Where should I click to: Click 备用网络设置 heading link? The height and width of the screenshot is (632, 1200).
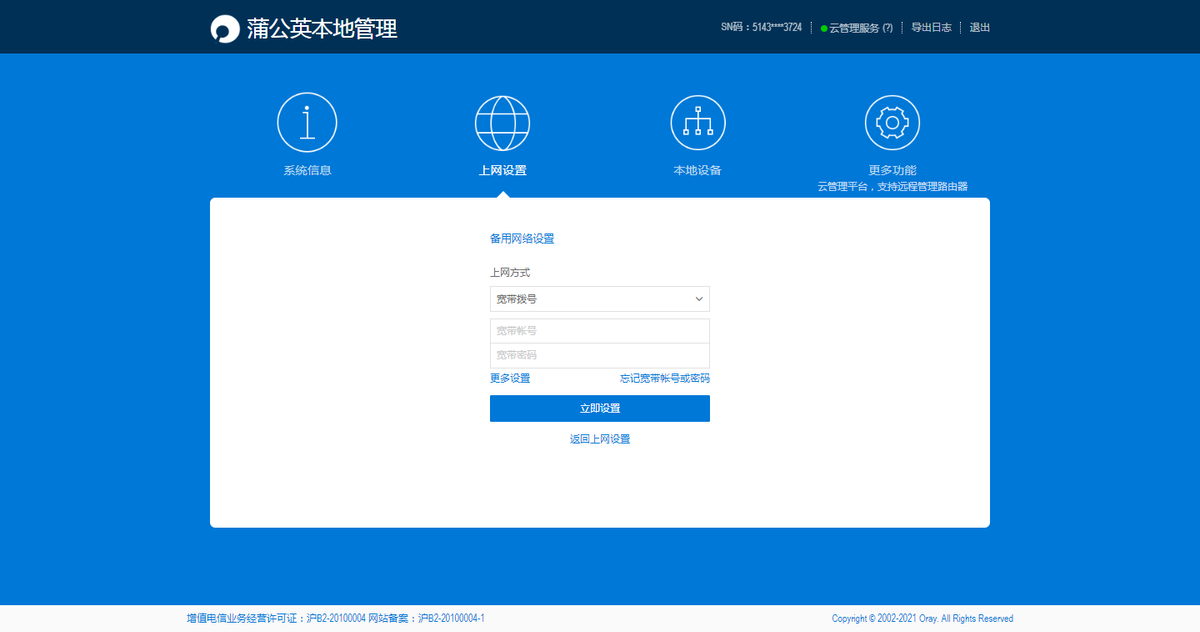coord(522,239)
